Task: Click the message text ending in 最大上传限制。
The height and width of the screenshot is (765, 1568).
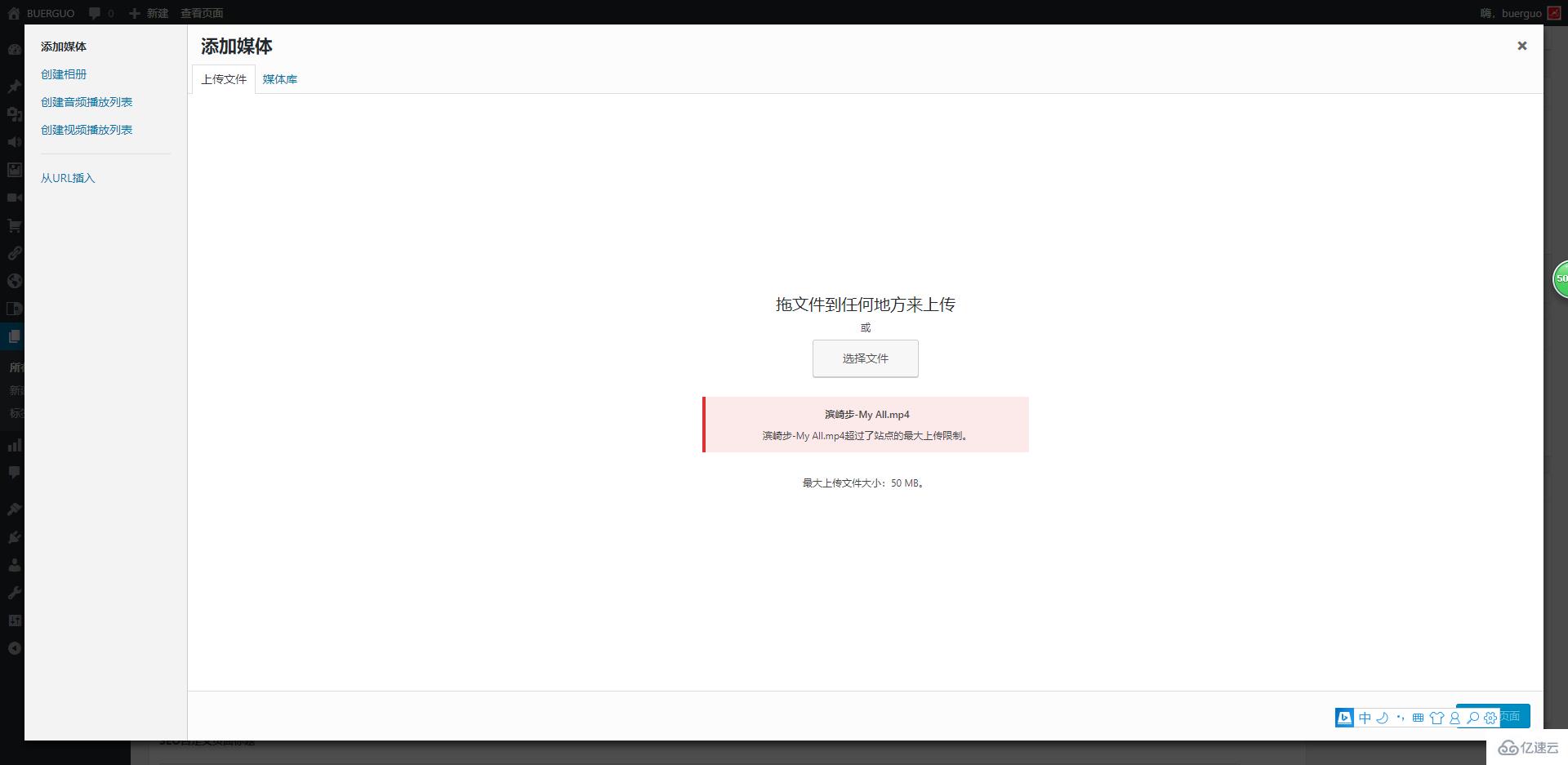Action: point(866,436)
